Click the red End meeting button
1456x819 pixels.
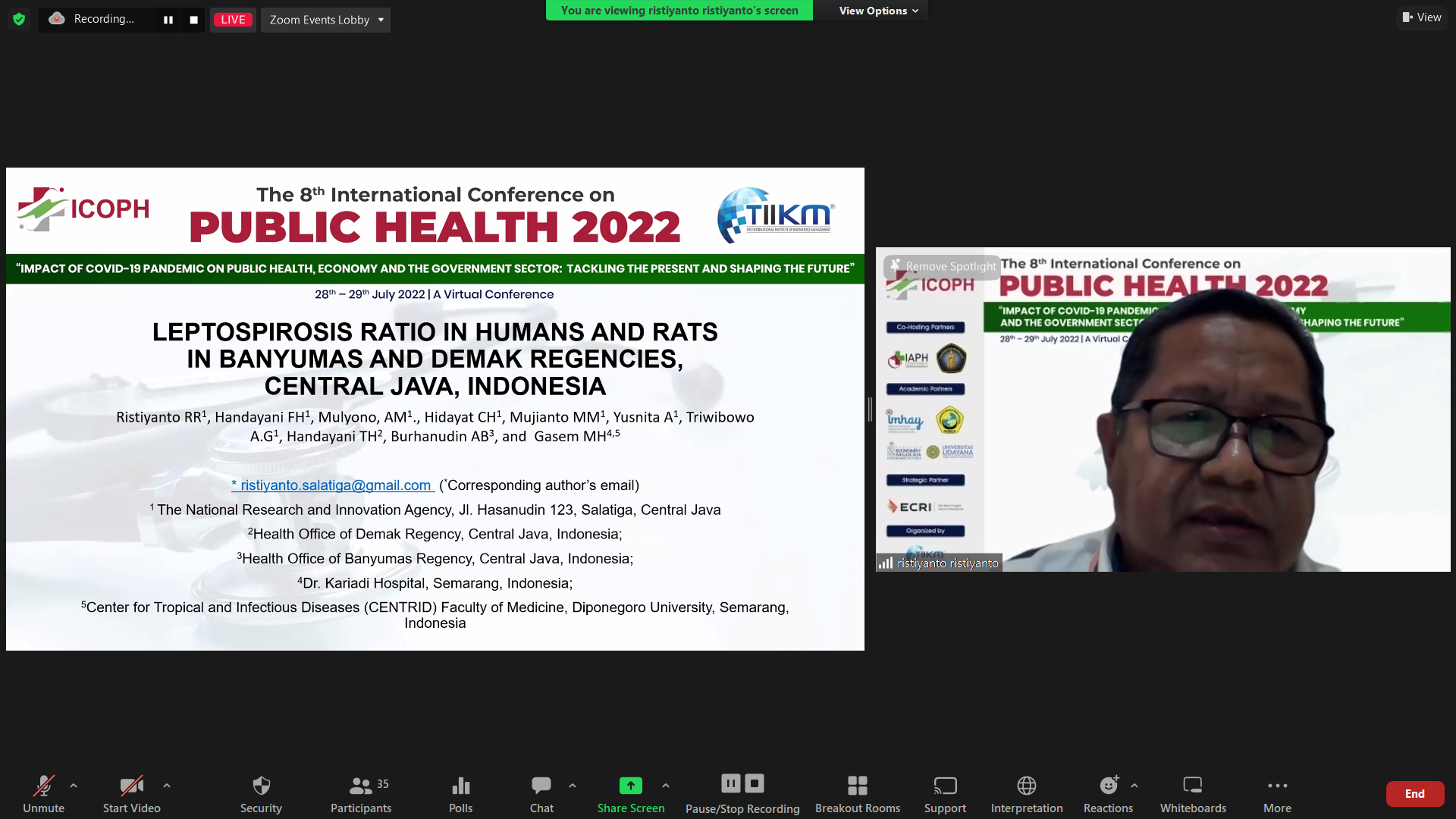[1415, 794]
